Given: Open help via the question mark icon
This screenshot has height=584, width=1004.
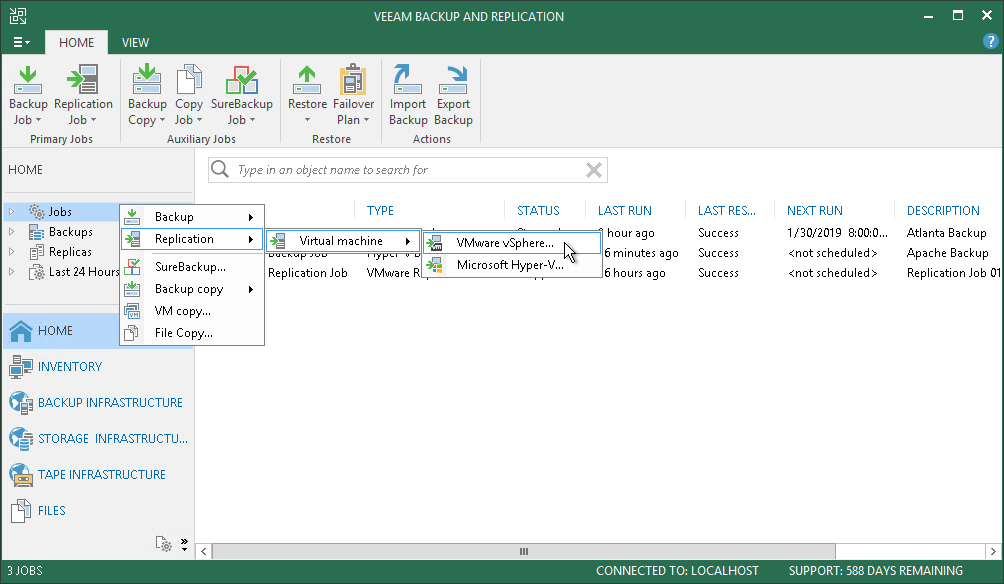Looking at the screenshot, I should pos(990,42).
